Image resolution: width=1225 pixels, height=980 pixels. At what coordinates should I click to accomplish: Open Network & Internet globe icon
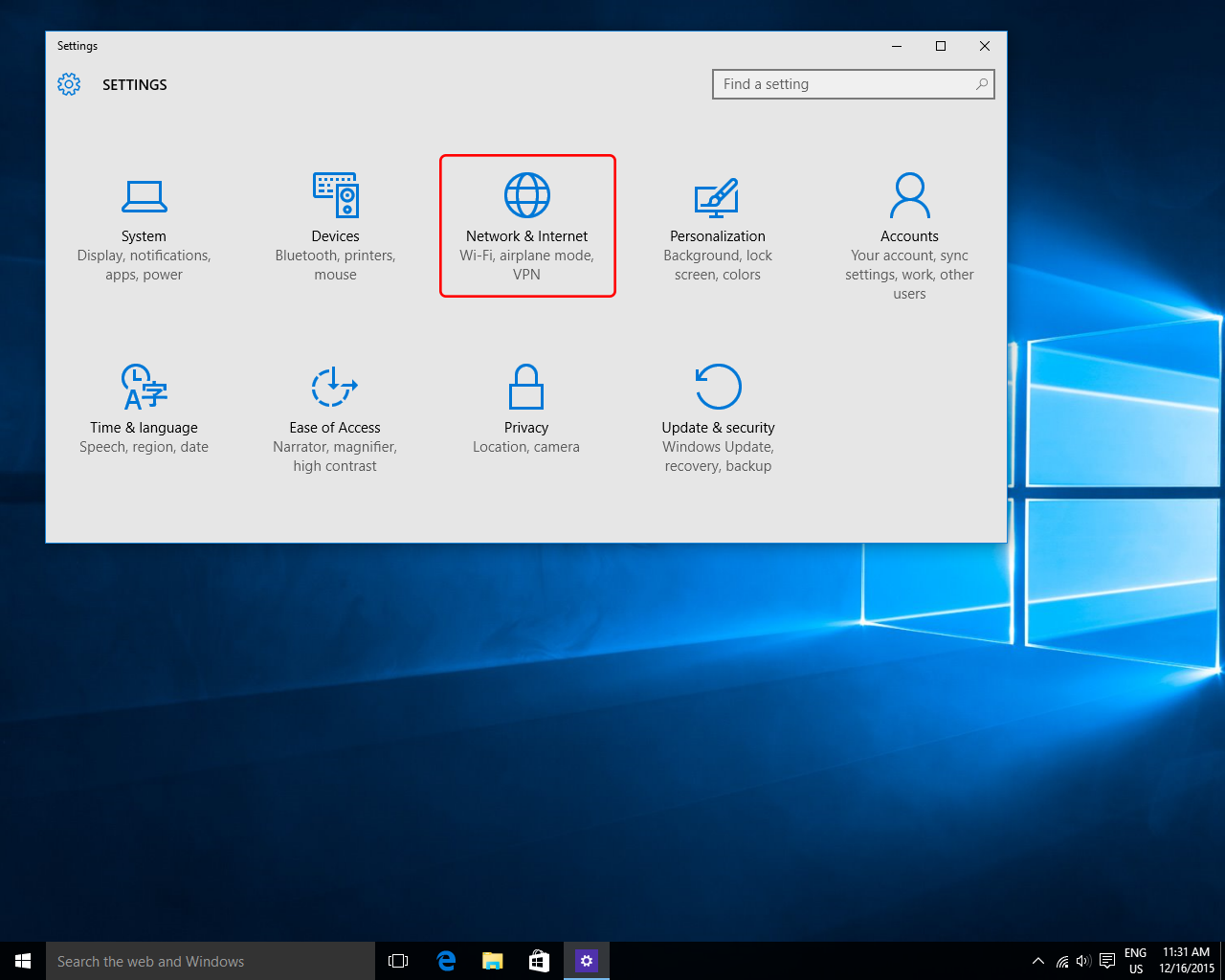(527, 195)
